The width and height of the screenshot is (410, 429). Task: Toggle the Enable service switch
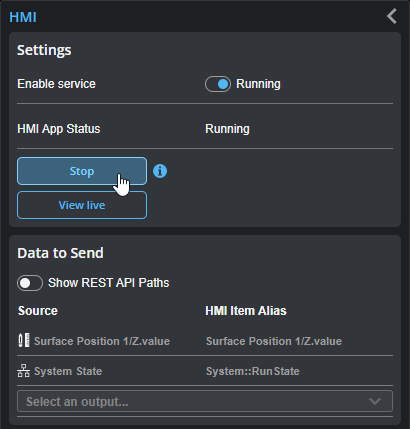pyautogui.click(x=218, y=84)
